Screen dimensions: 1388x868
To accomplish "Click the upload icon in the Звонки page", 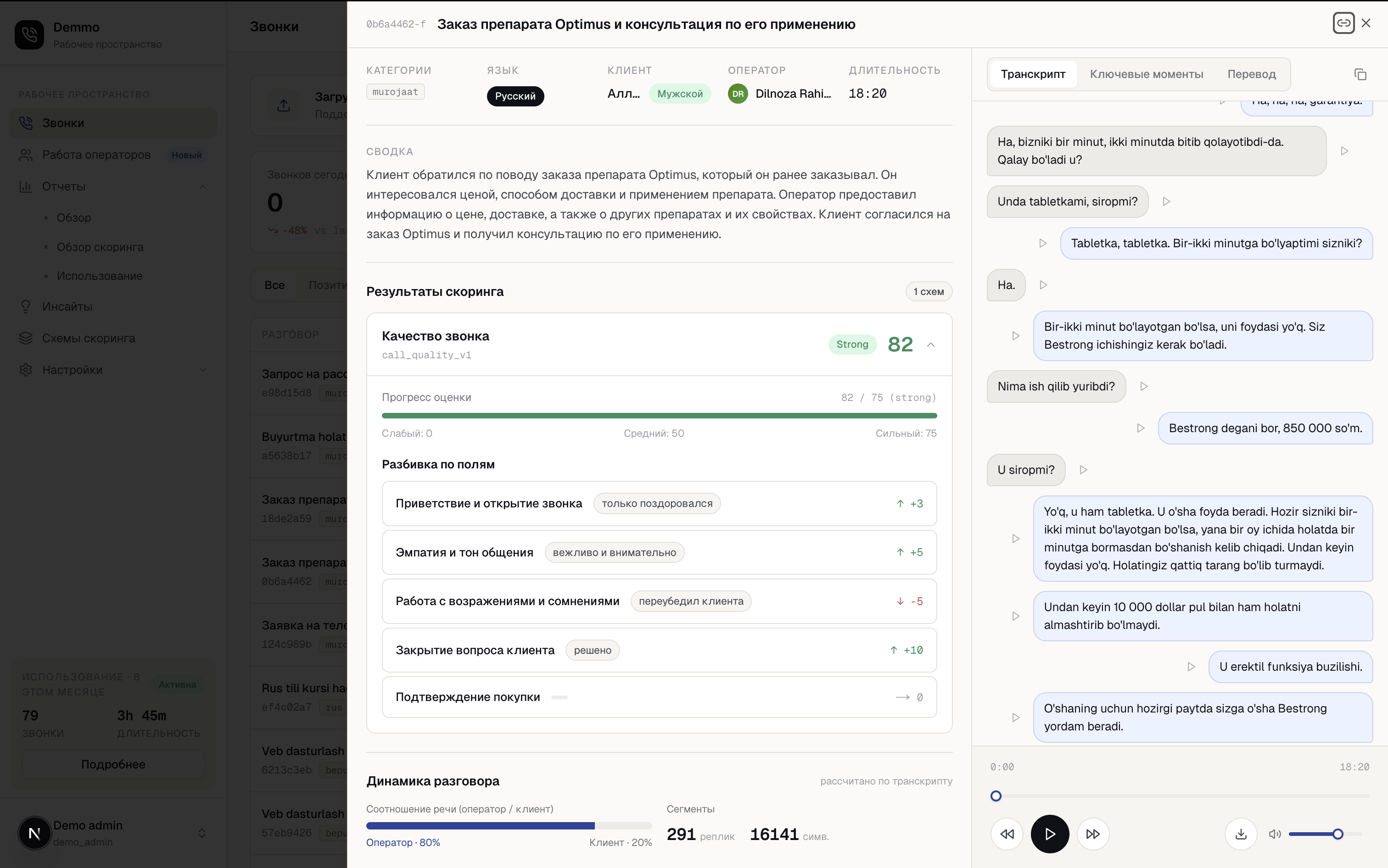I will [284, 106].
